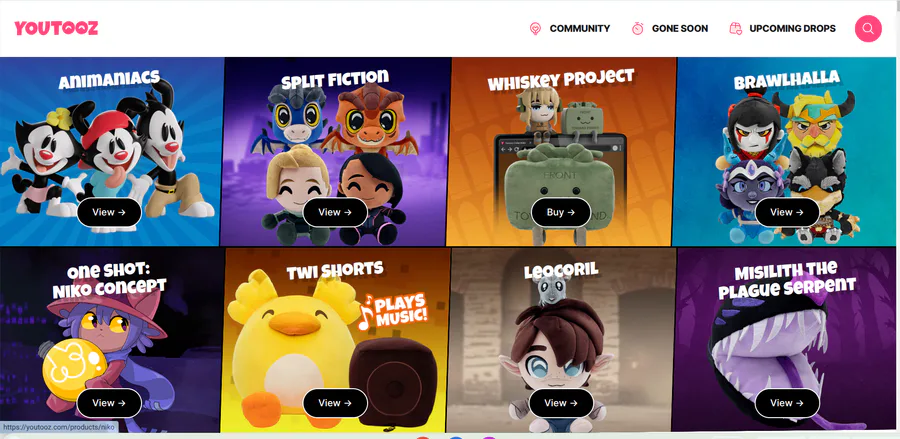The height and width of the screenshot is (439, 900).
Task: View the One Shot Niko Concept product
Action: [109, 403]
